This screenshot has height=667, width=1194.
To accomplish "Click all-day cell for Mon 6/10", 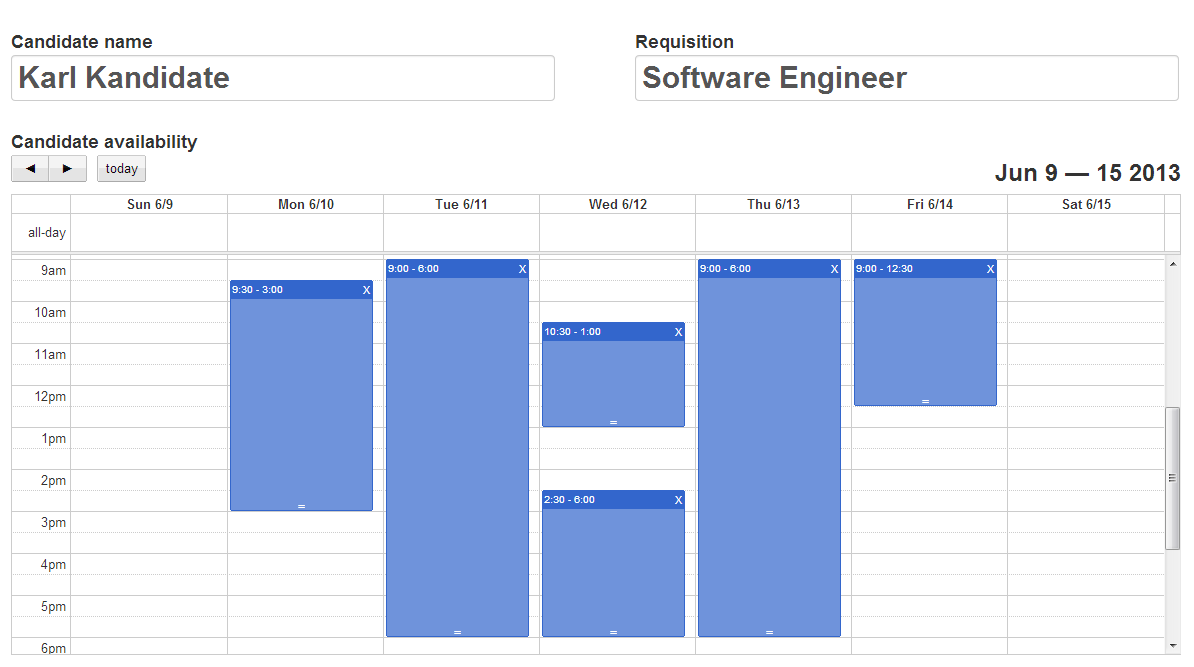I will 305,233.
